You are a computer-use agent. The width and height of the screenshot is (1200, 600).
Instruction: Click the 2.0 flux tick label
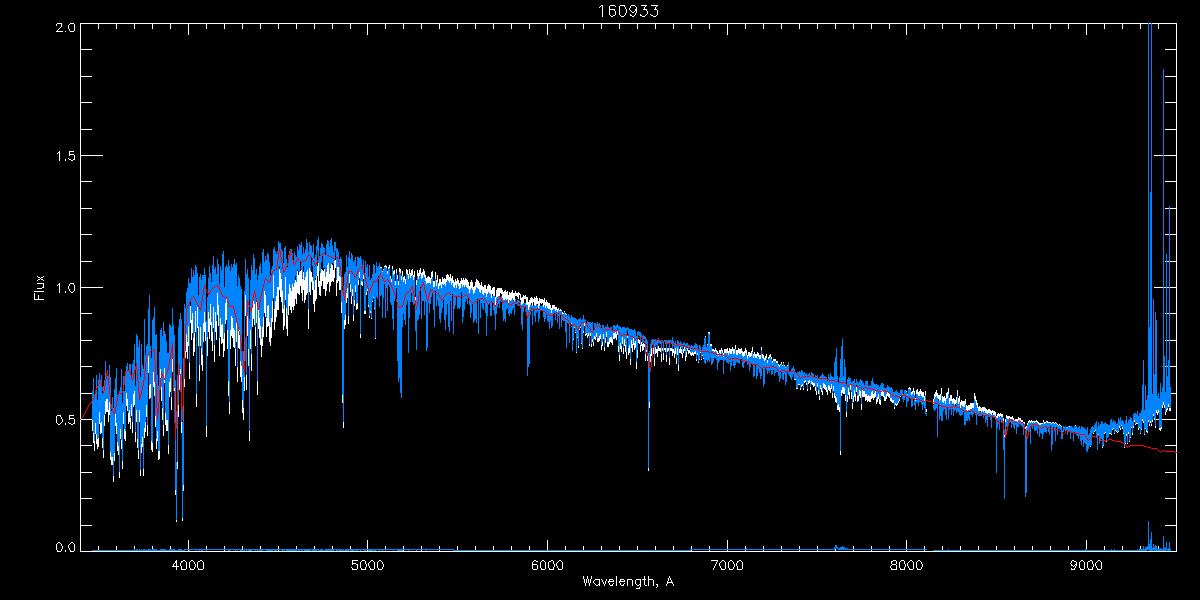tap(62, 28)
